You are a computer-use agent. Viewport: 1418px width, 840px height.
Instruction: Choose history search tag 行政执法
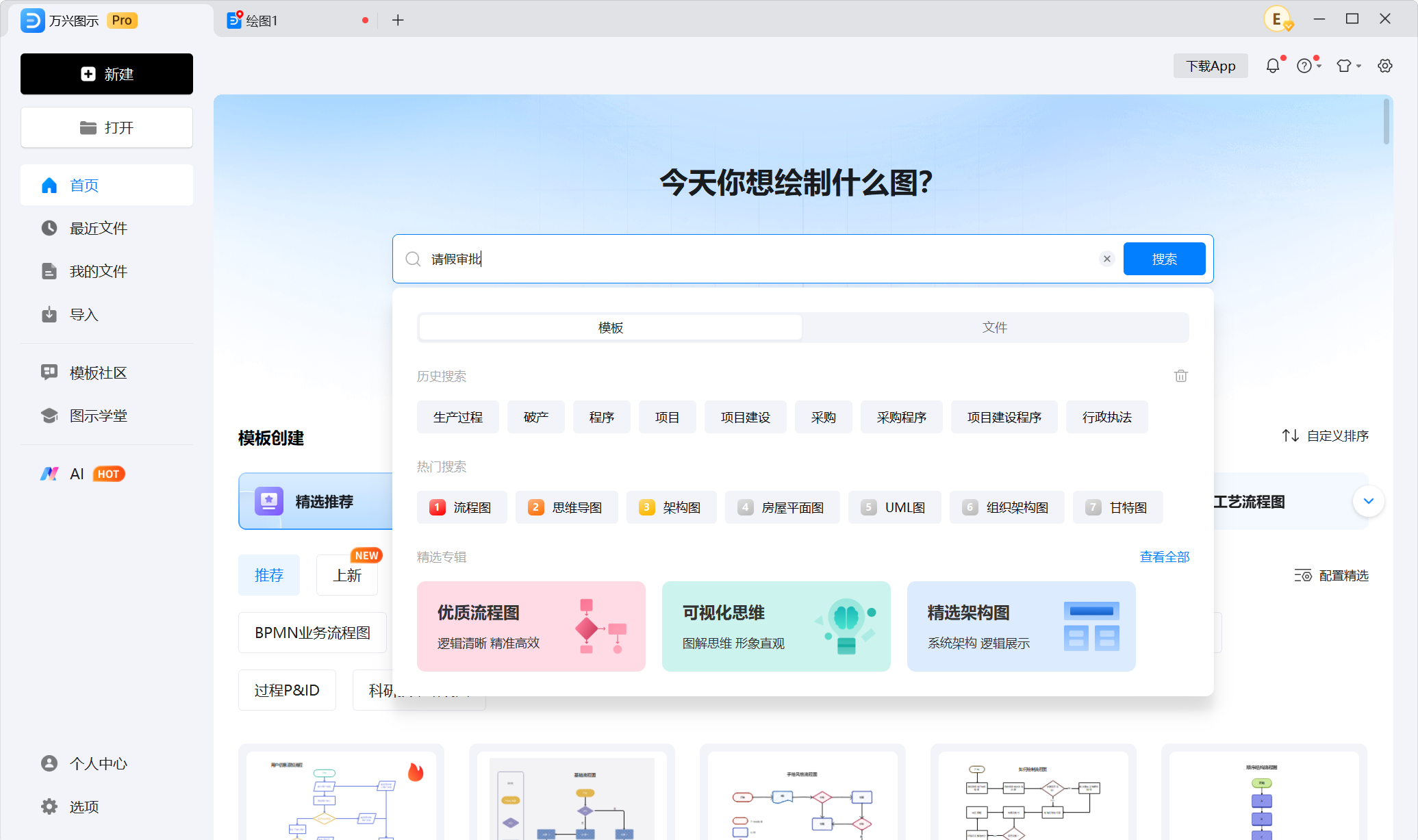coord(1106,417)
